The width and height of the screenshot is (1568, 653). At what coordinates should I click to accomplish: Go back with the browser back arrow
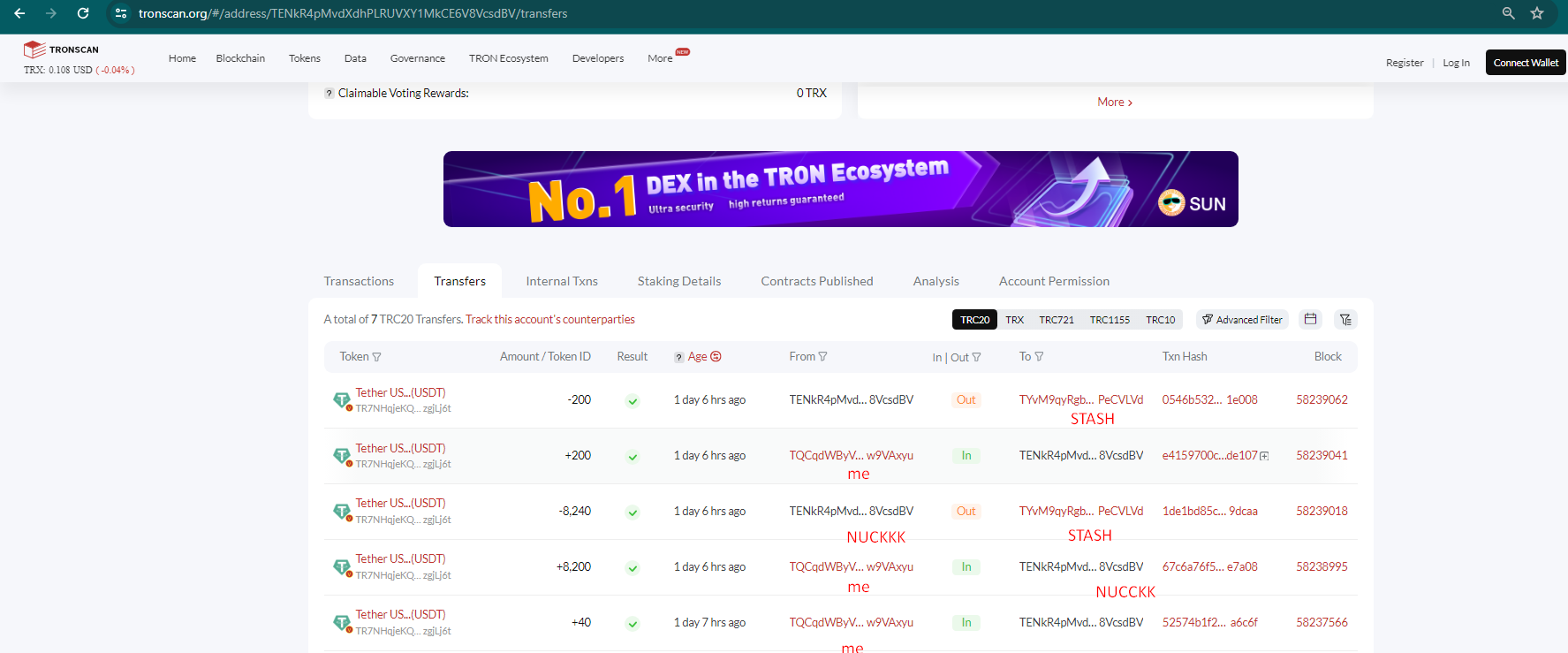(19, 13)
